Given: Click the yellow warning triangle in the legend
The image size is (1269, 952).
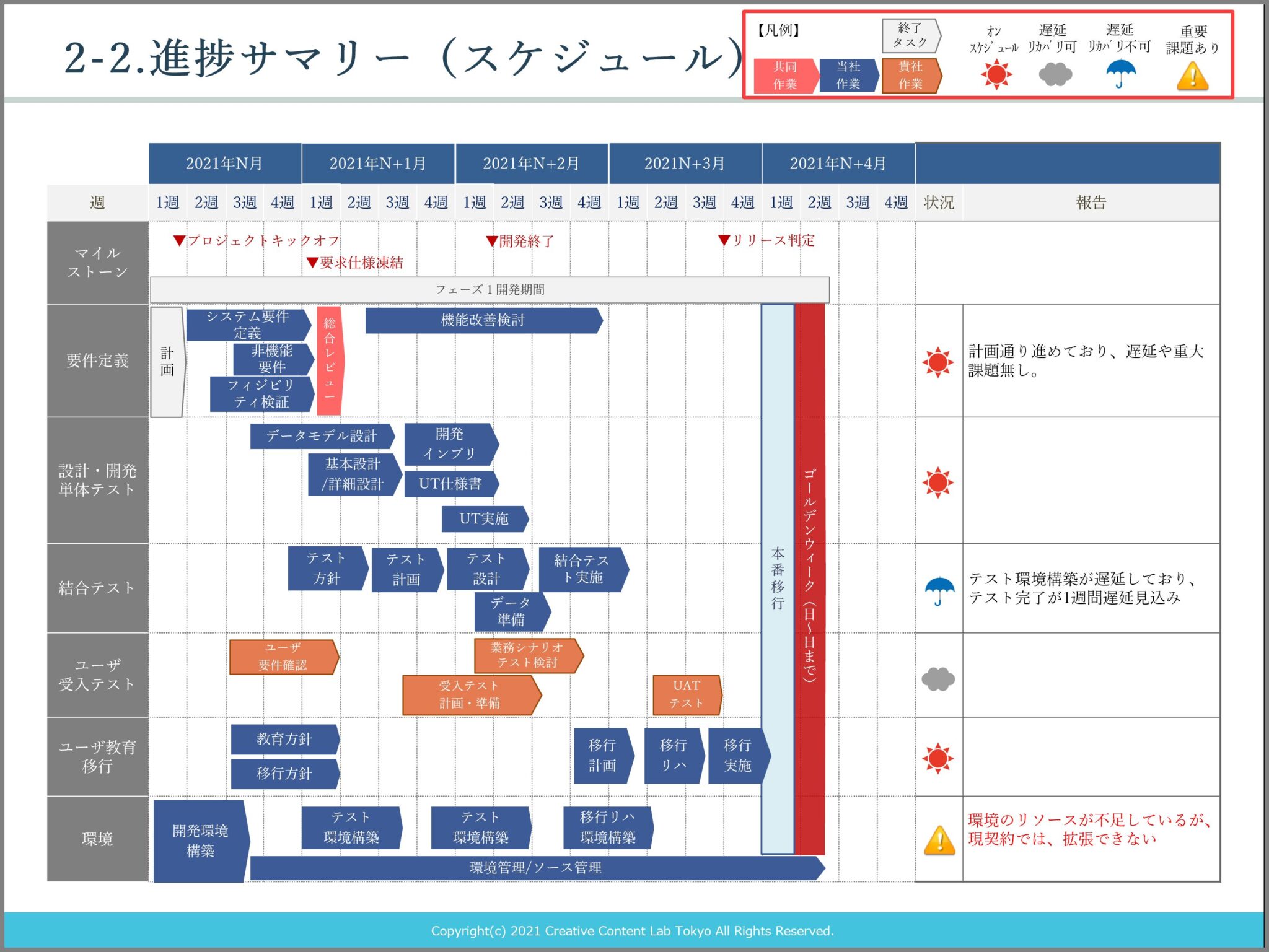Looking at the screenshot, I should click(1192, 77).
